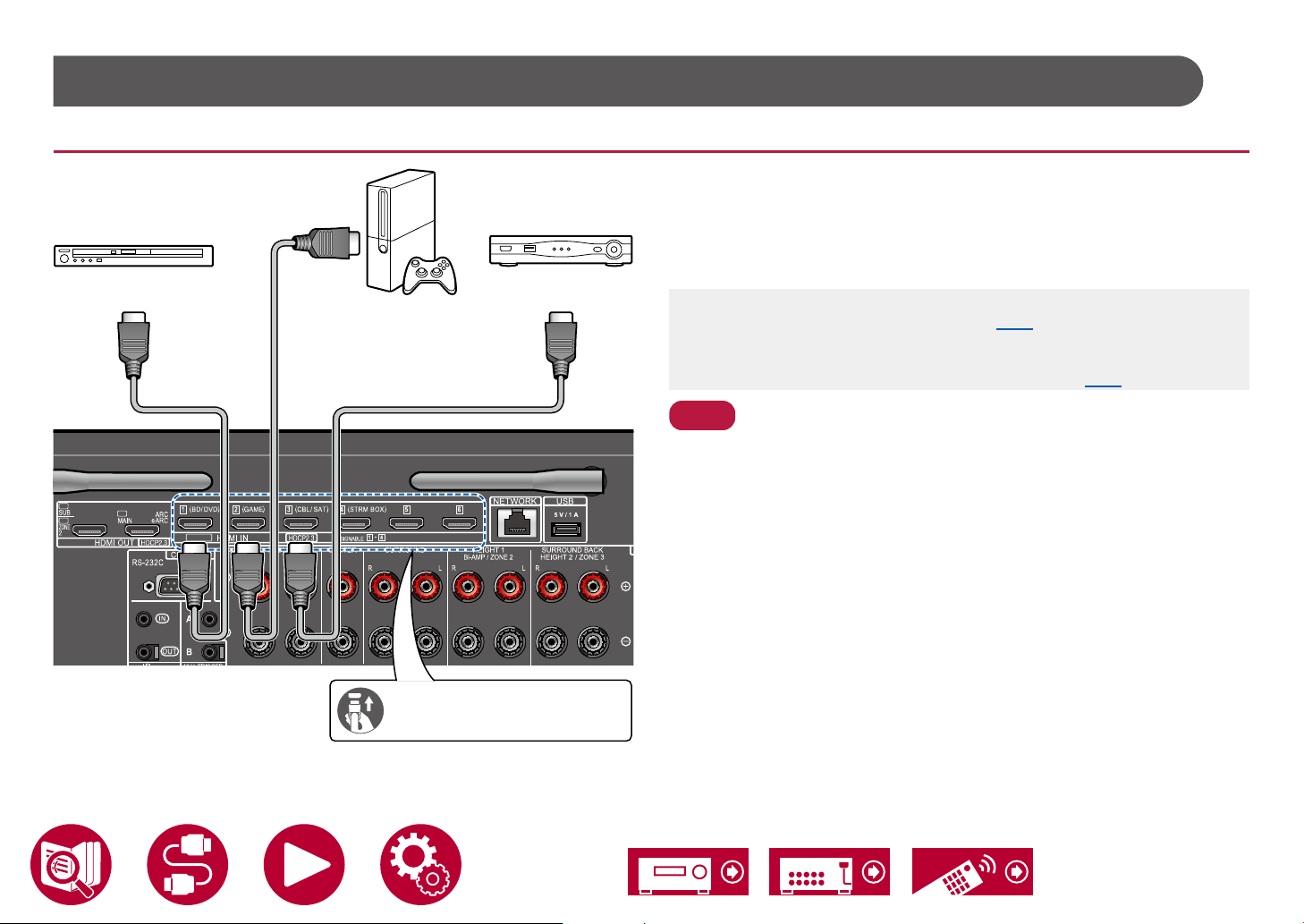The height and width of the screenshot is (924, 1304).
Task: Click the NETWORK Ethernet port
Action: click(x=514, y=526)
